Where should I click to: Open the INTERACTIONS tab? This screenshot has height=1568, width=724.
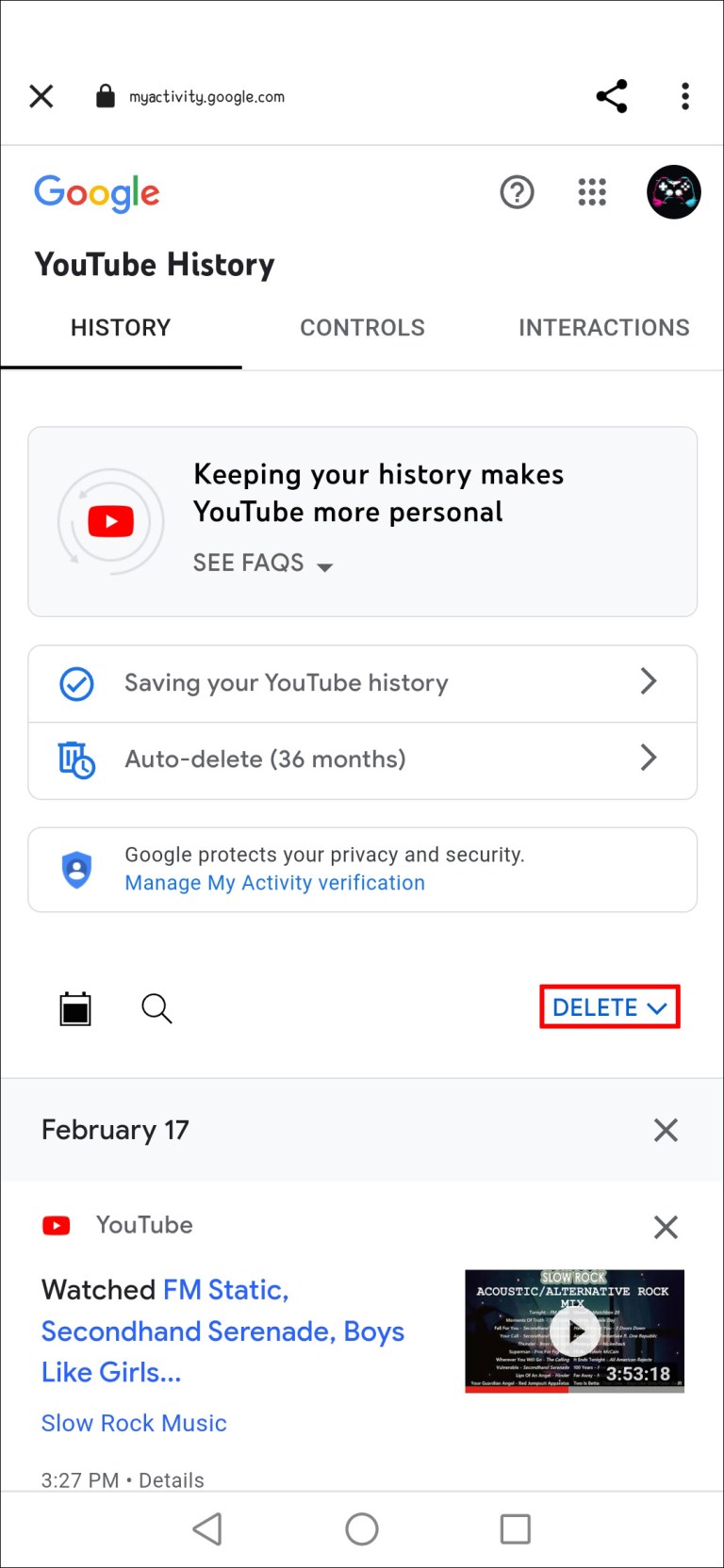click(x=603, y=327)
